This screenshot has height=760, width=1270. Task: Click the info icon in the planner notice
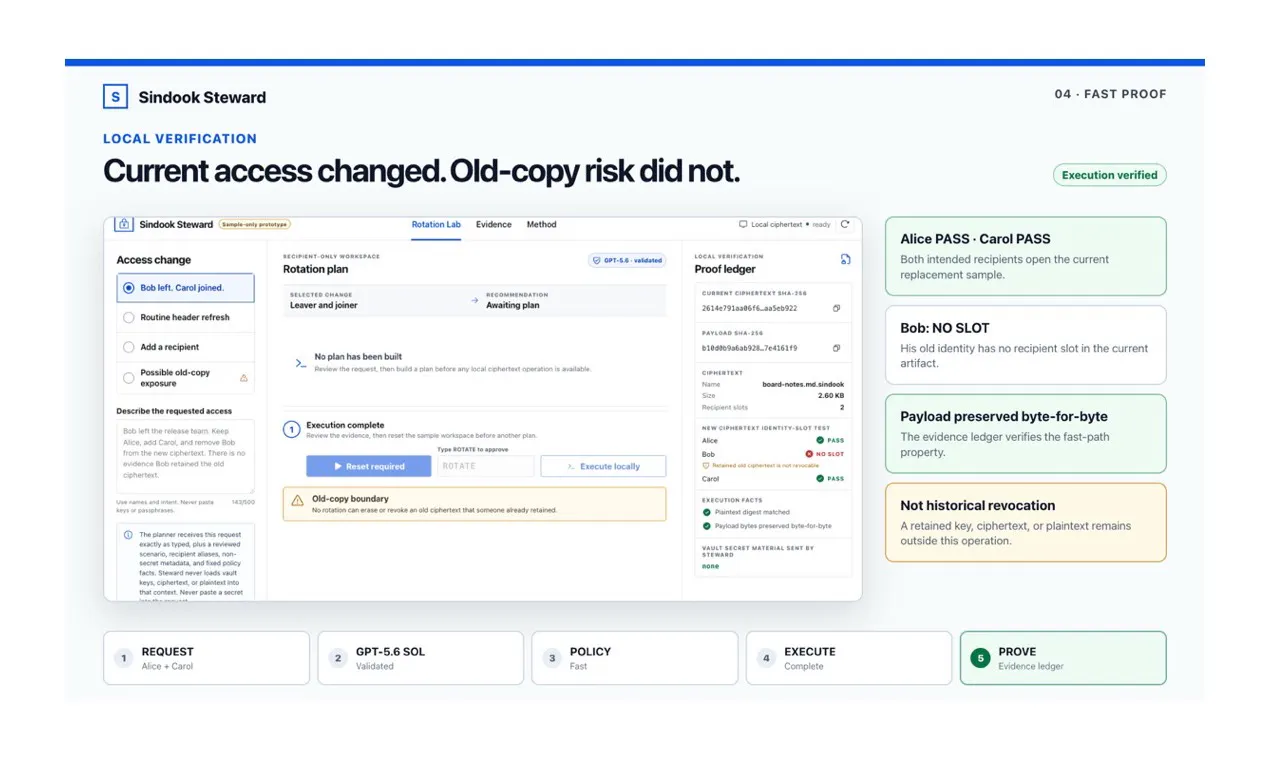coord(127,535)
